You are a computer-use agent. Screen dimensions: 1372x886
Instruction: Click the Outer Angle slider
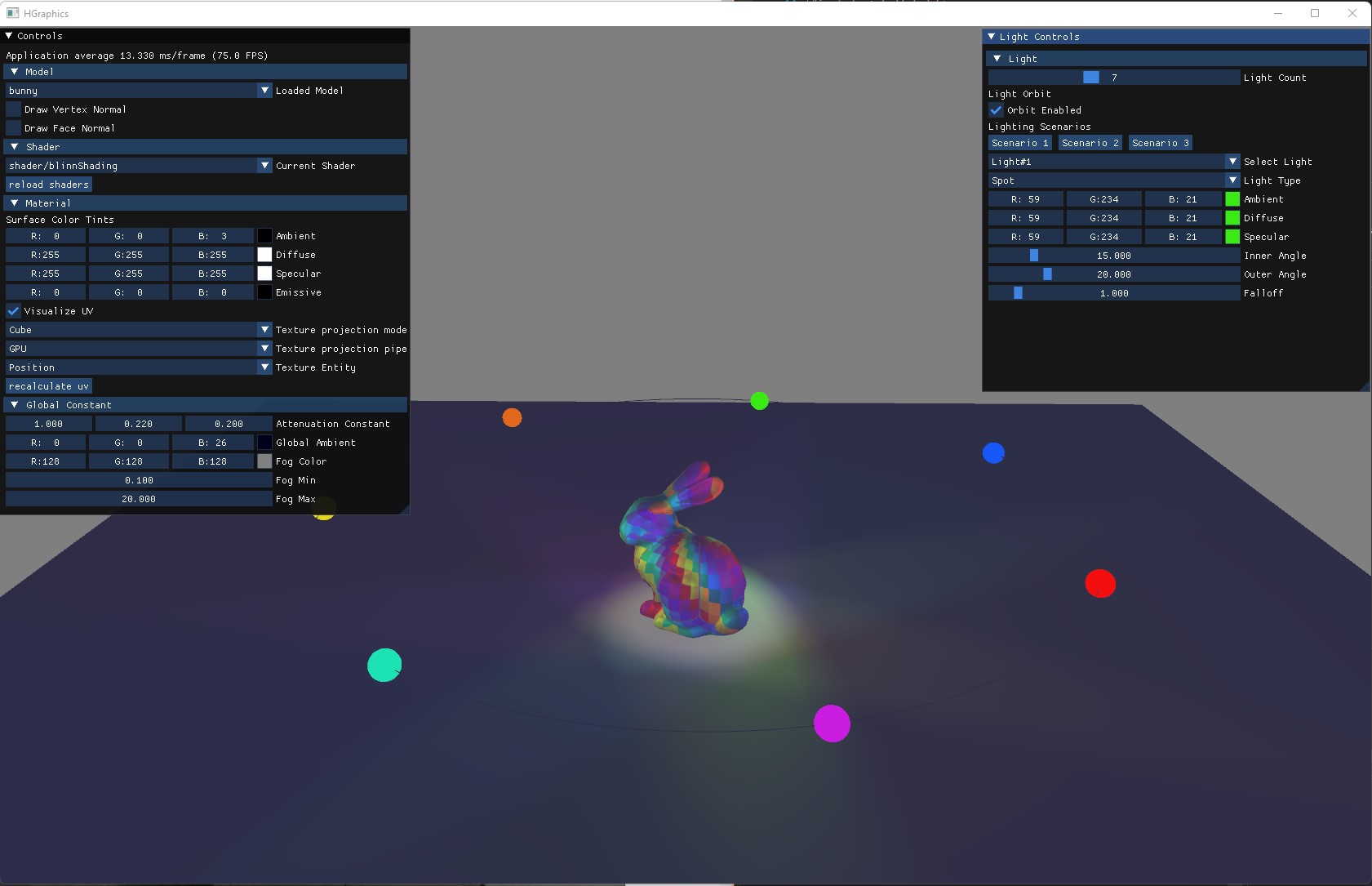coord(1114,274)
